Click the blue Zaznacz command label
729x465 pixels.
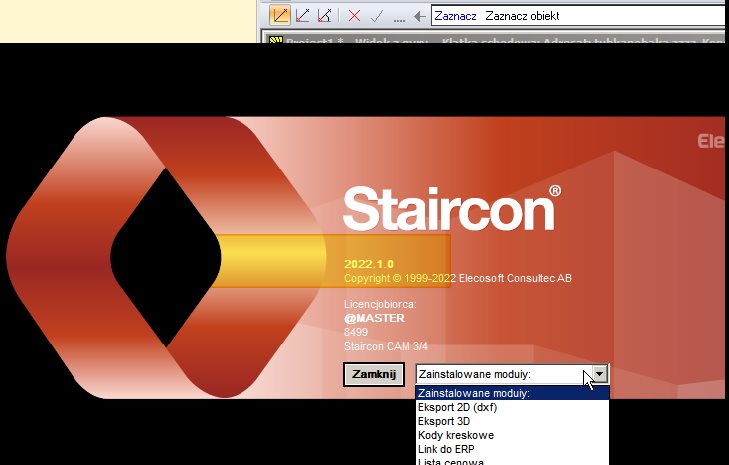pyautogui.click(x=455, y=16)
